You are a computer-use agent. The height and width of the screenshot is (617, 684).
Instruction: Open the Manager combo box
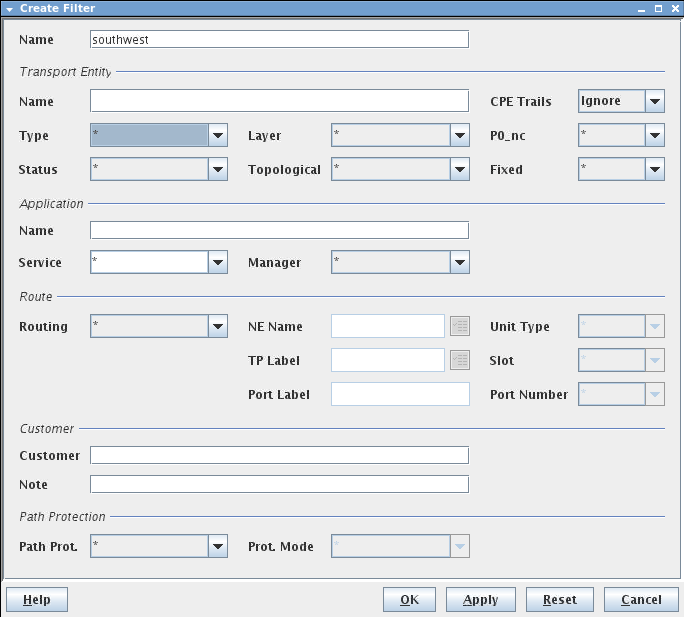point(459,262)
